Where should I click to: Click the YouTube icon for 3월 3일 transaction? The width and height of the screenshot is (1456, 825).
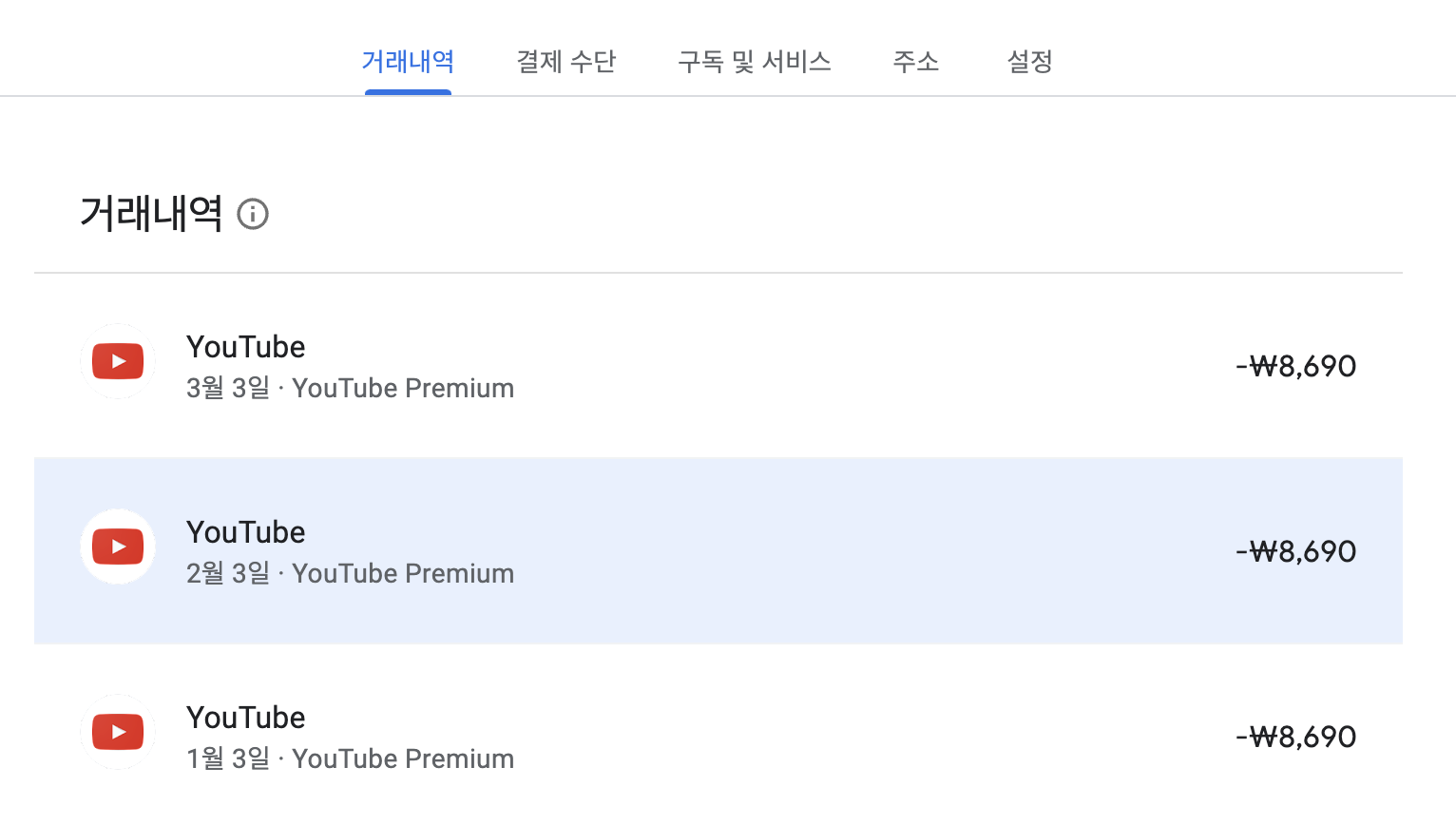(x=118, y=361)
